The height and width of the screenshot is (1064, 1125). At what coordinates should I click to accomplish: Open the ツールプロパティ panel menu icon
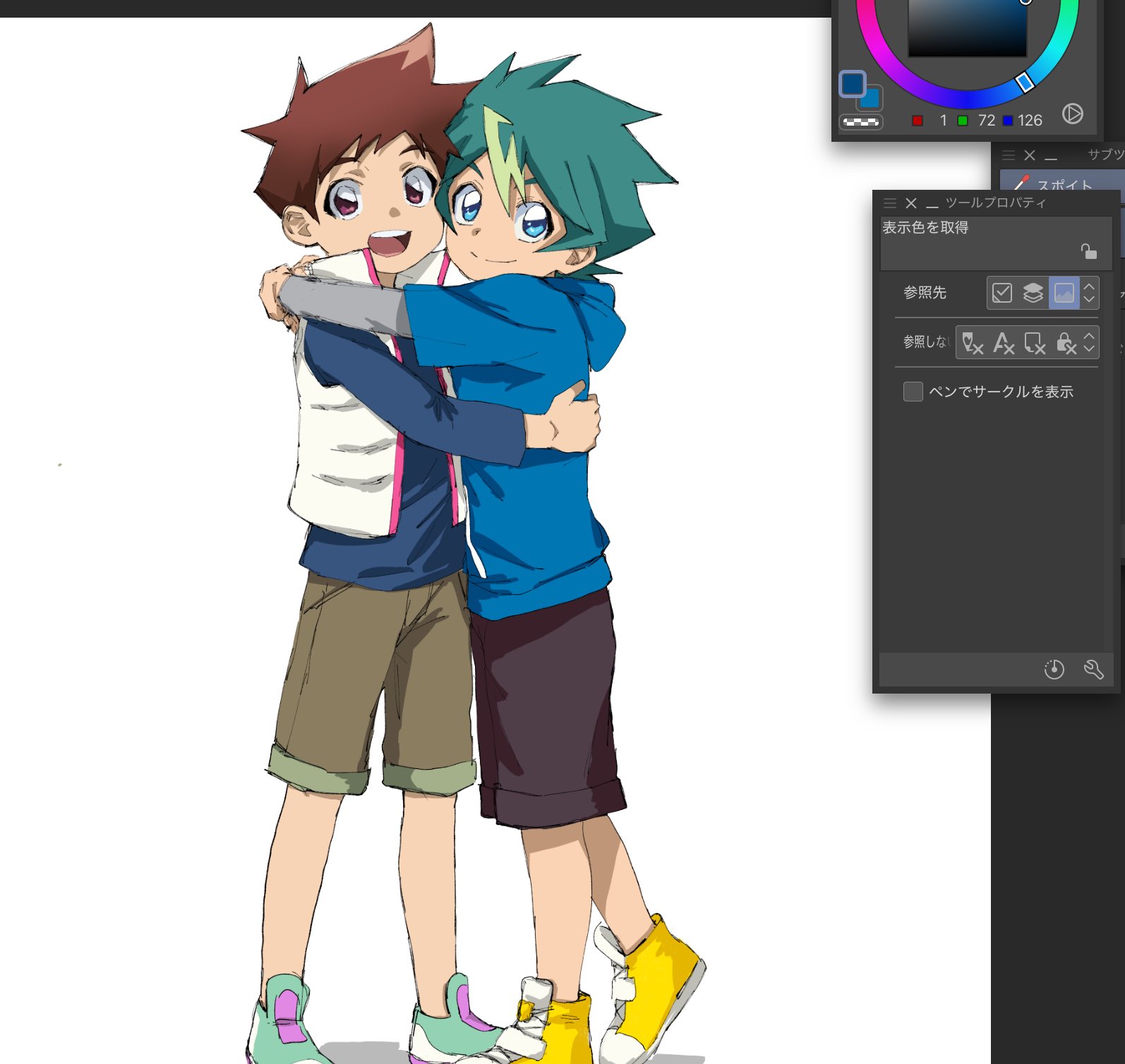(890, 203)
